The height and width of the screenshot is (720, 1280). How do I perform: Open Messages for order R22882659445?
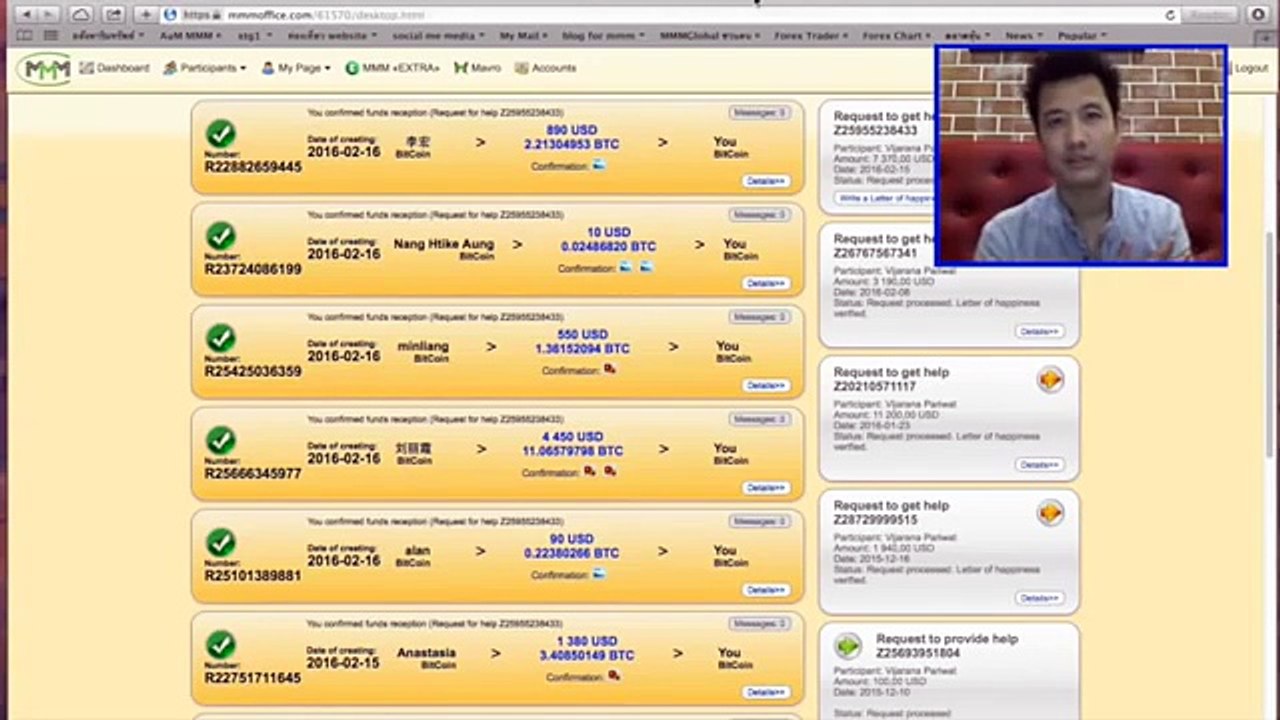pyautogui.click(x=759, y=113)
